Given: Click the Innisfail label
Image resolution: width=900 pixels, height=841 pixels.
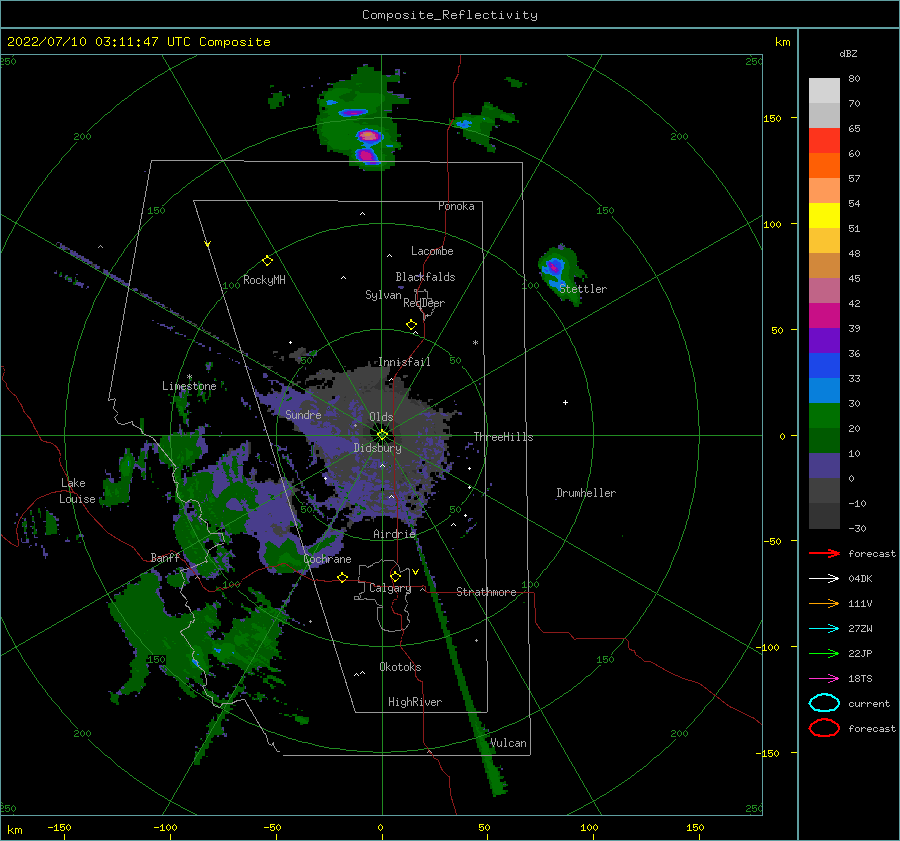Looking at the screenshot, I should coord(404,362).
